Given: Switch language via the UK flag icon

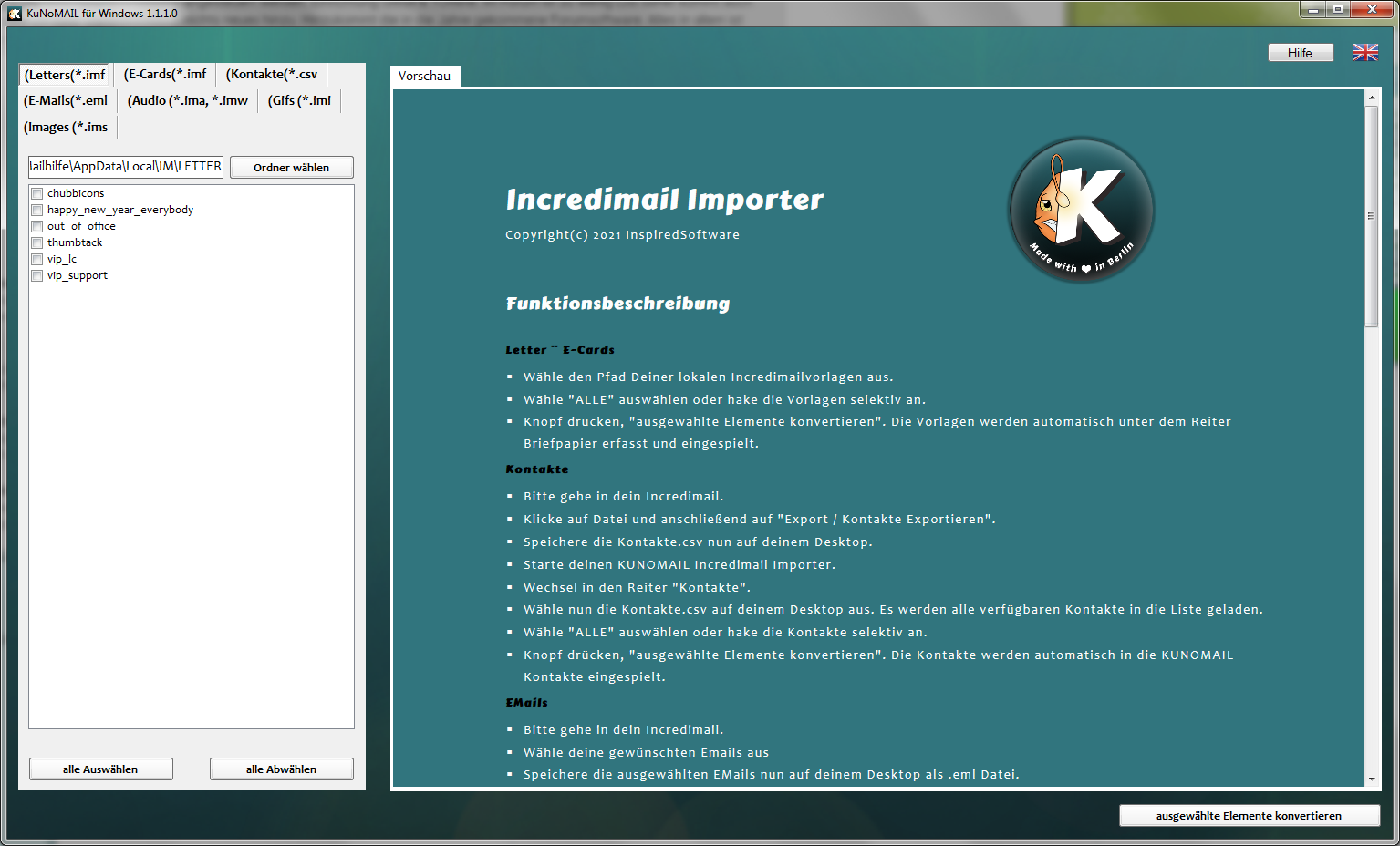Looking at the screenshot, I should 1364,53.
